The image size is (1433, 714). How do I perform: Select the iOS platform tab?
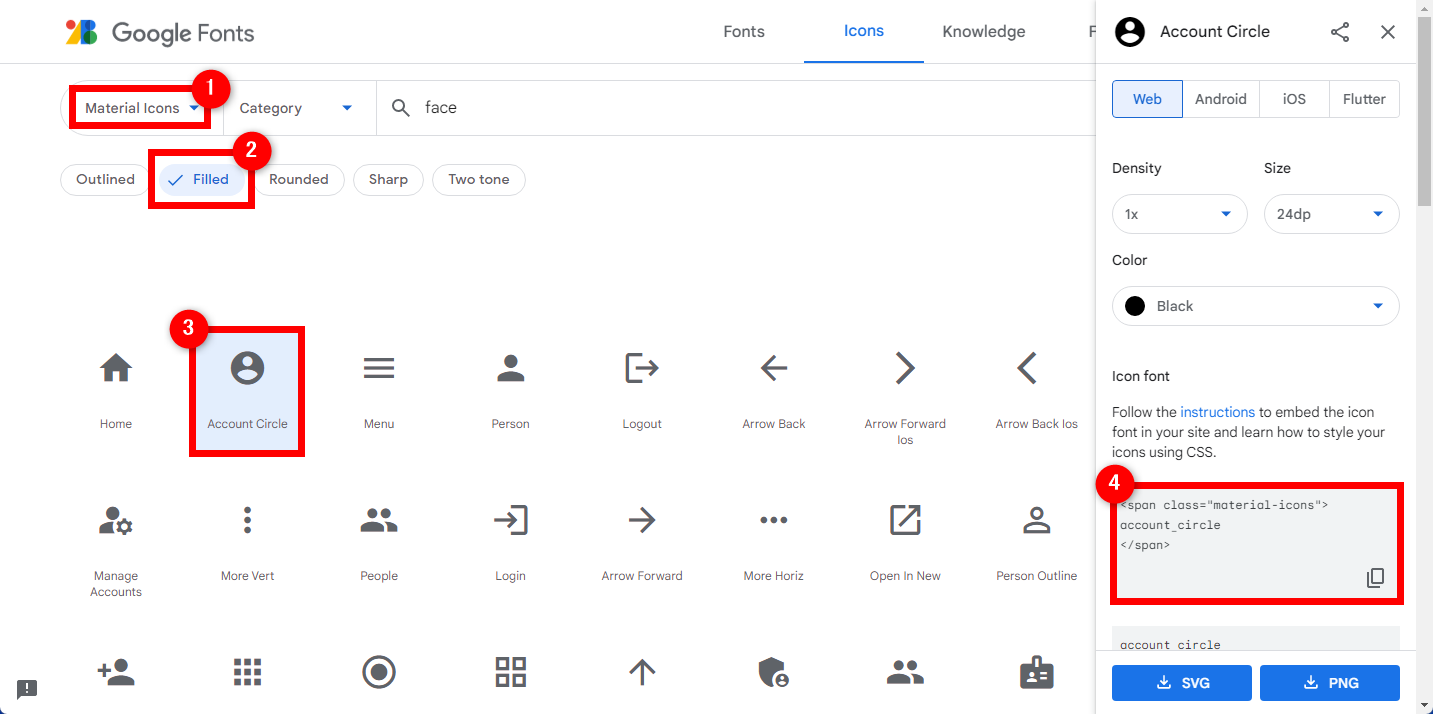(x=1294, y=99)
